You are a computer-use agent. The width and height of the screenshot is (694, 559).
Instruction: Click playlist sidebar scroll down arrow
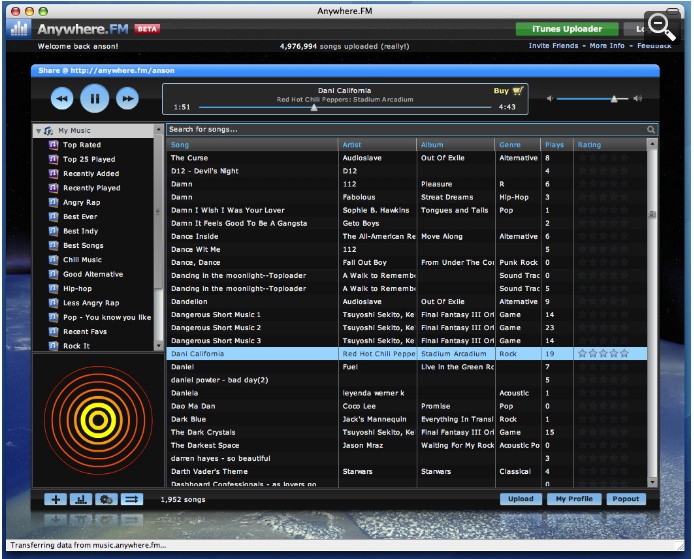click(158, 346)
